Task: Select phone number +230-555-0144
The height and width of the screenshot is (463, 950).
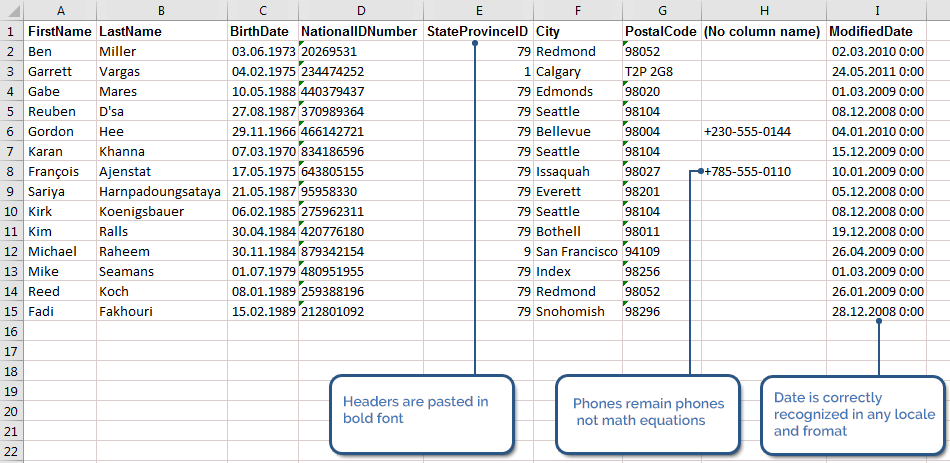Action: point(765,132)
